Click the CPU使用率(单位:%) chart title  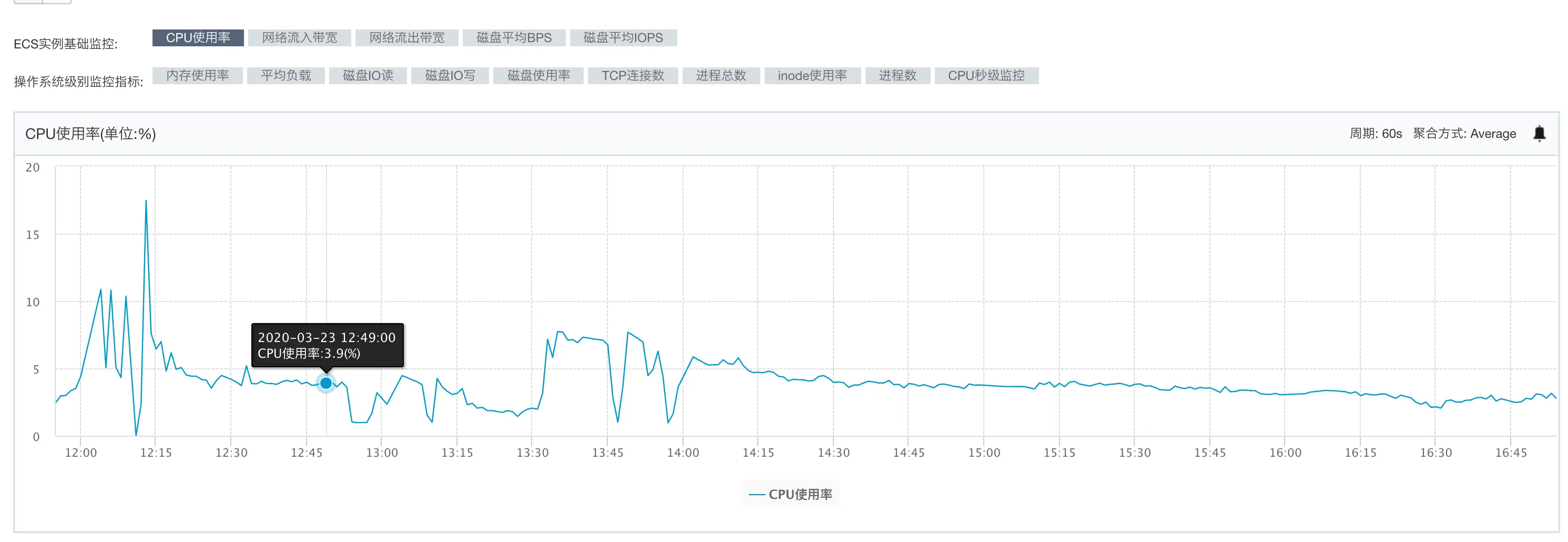[x=90, y=134]
